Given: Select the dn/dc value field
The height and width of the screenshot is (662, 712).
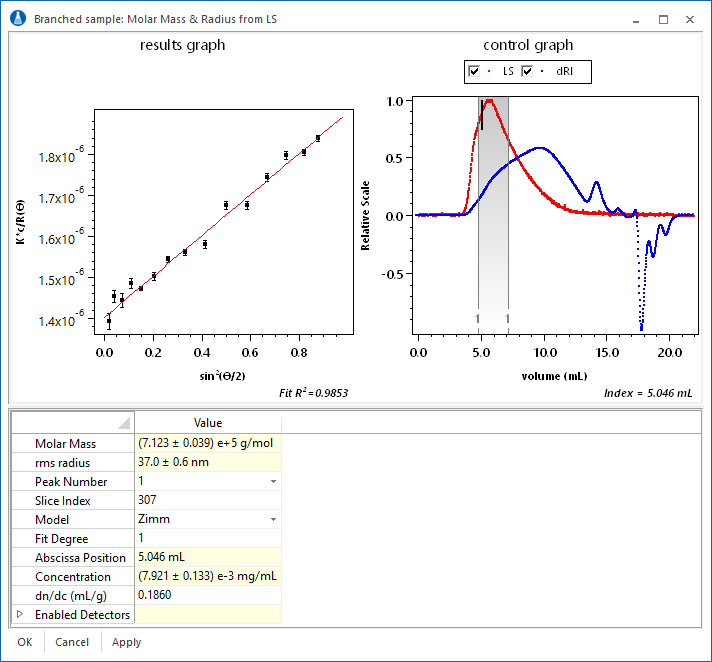Looking at the screenshot, I should (x=207, y=595).
